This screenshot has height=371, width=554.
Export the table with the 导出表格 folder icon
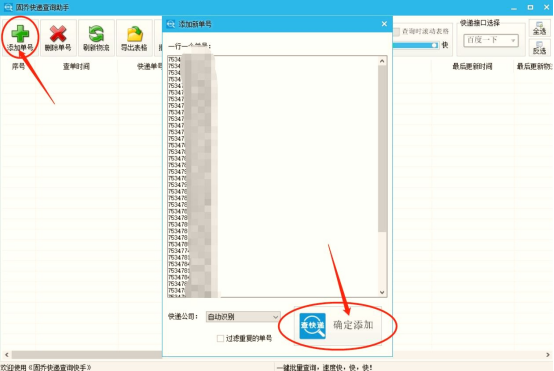click(134, 34)
